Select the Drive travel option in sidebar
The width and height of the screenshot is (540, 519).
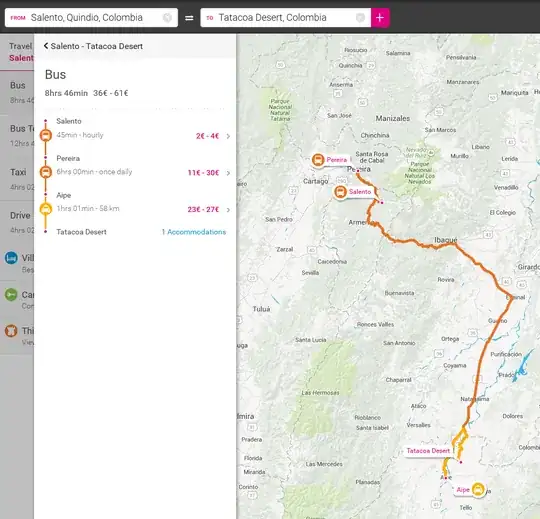[20, 215]
